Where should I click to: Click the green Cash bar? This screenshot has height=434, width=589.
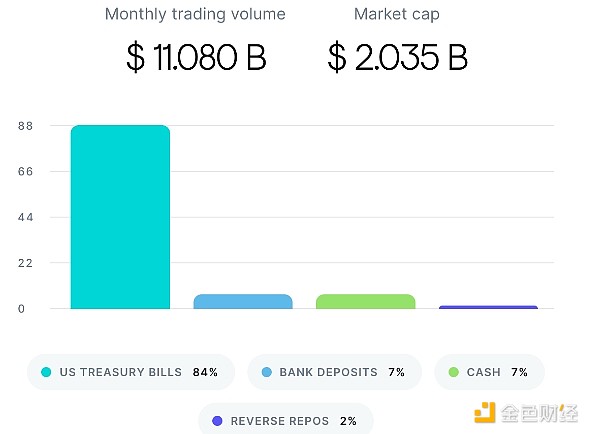coord(365,301)
